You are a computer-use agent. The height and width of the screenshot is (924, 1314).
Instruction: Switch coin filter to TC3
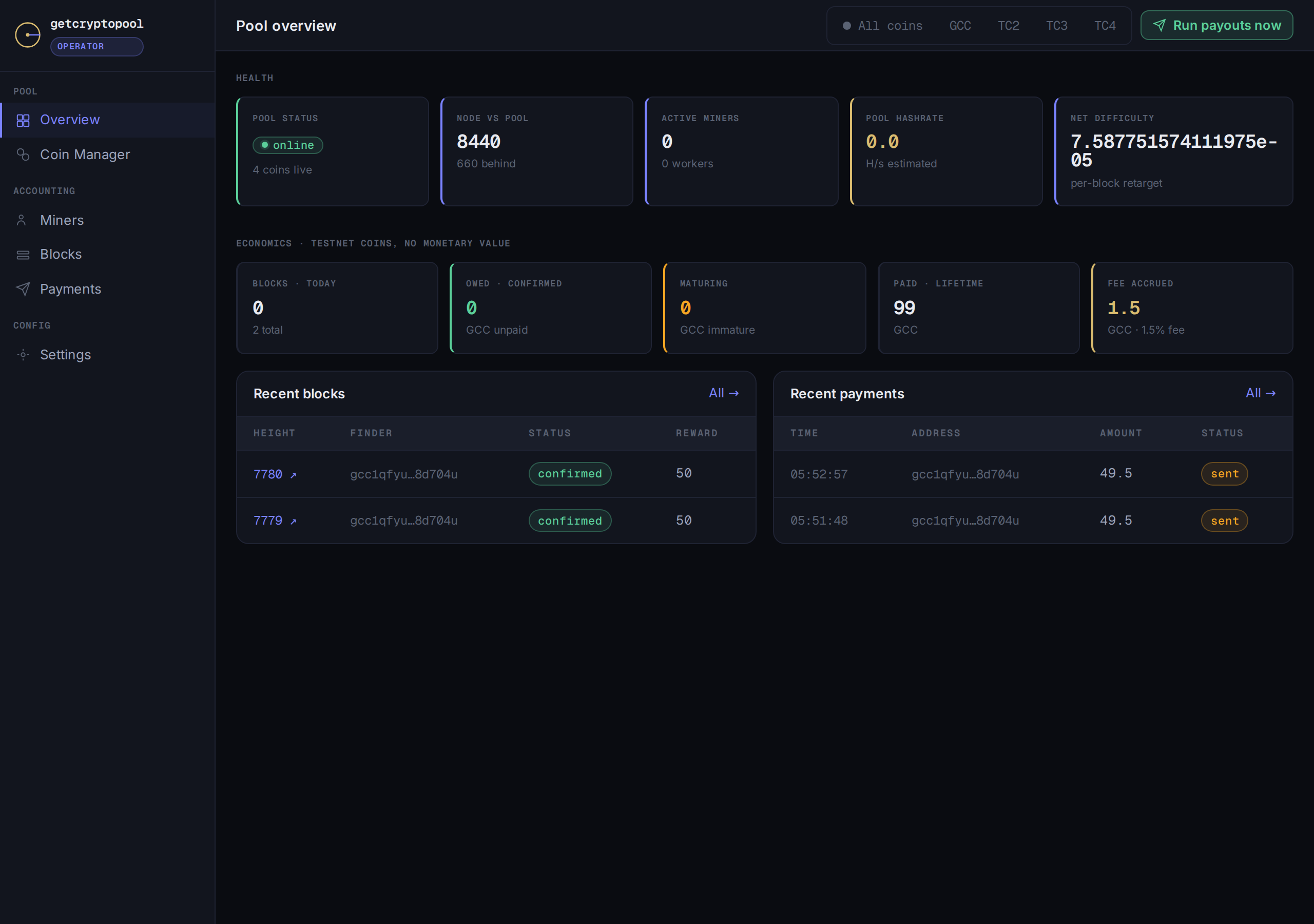coord(1056,26)
